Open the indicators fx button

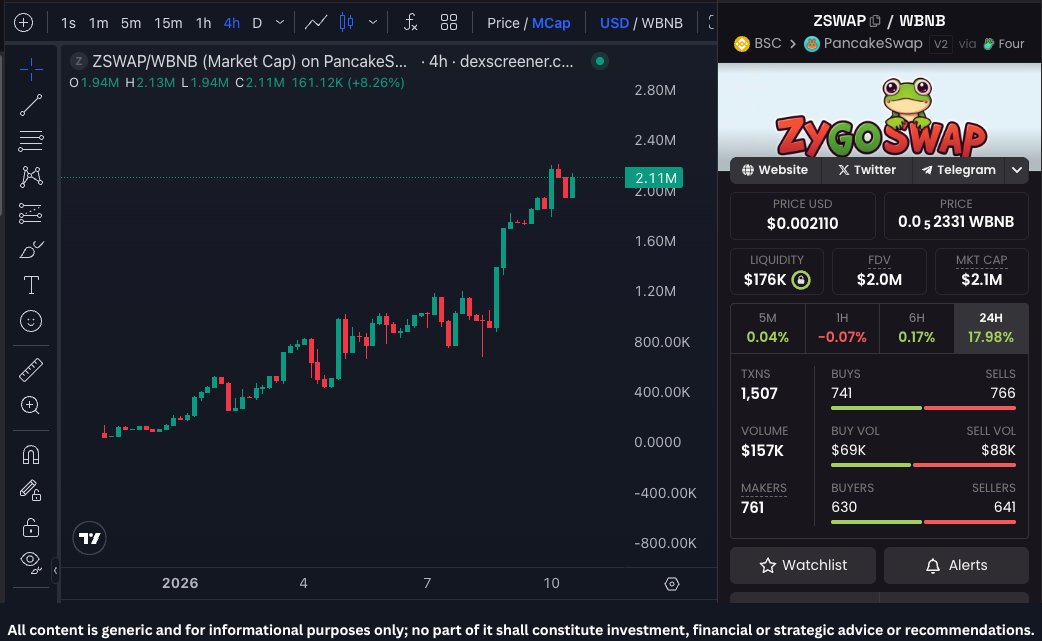410,23
